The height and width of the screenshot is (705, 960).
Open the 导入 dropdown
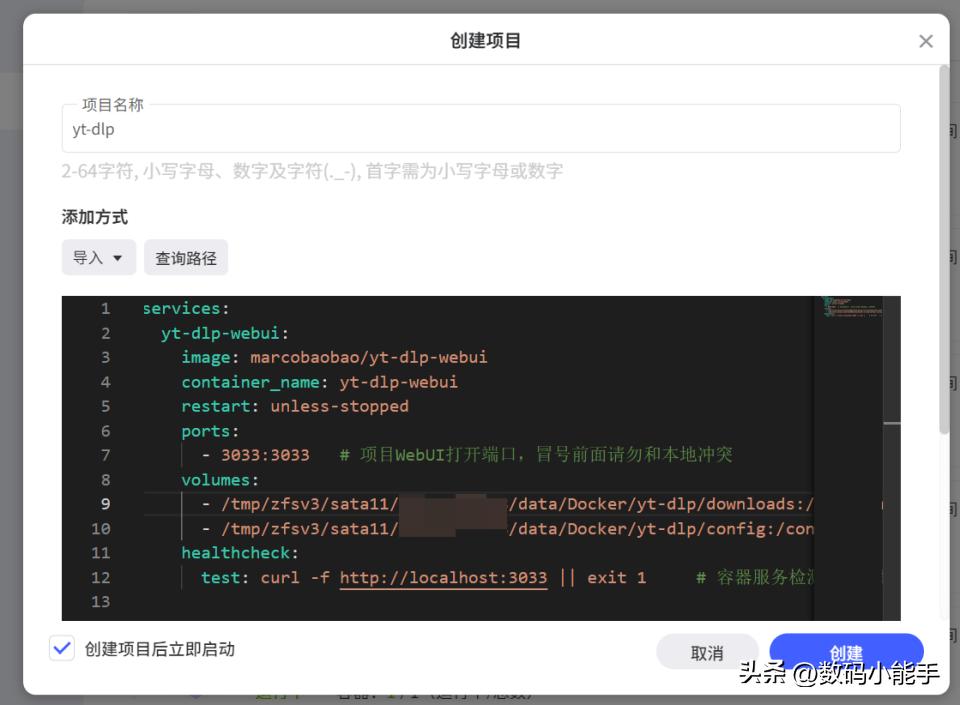[99, 258]
